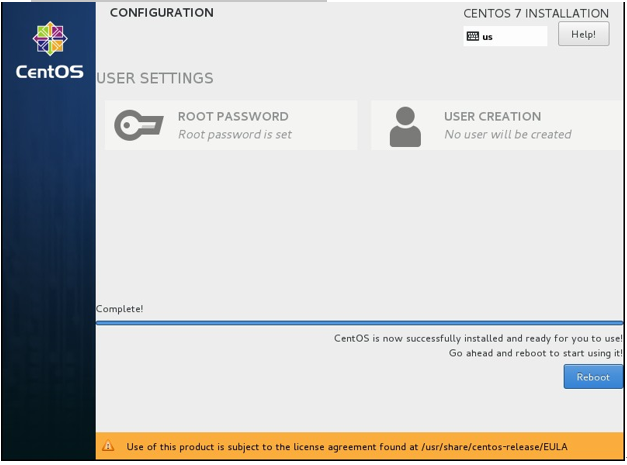
Task: Select the us keyboard layout field
Action: point(505,36)
